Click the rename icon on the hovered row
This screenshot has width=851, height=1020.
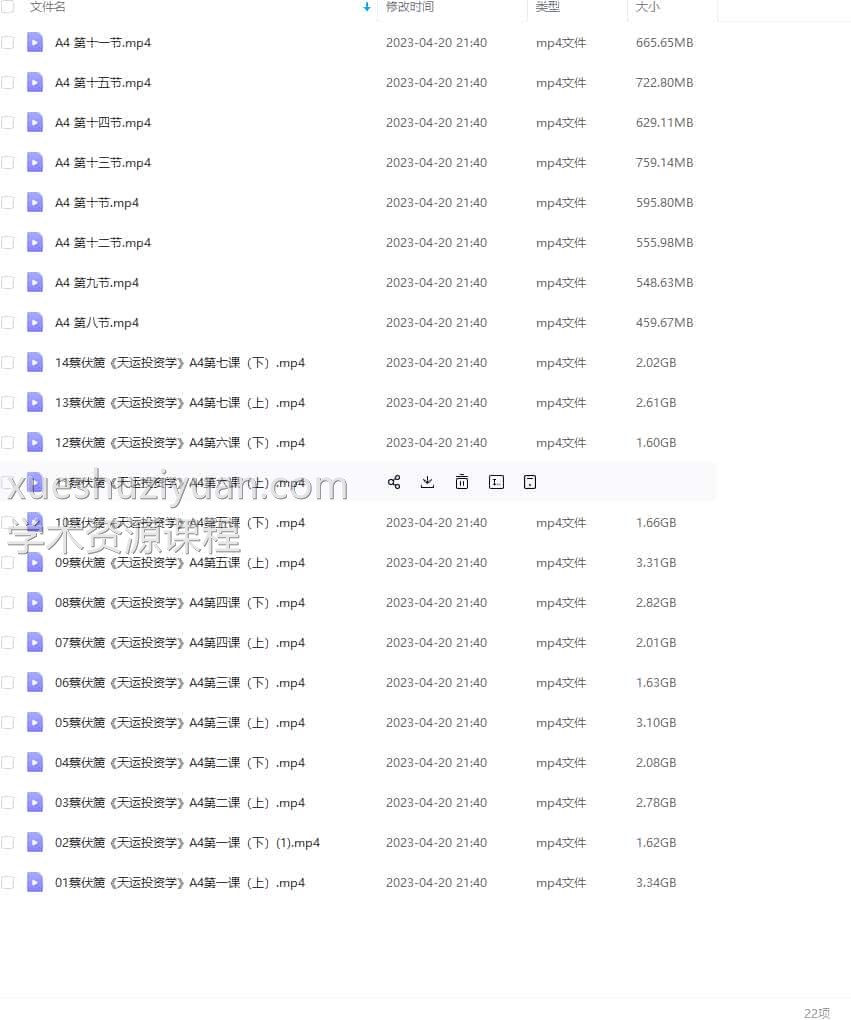click(496, 482)
